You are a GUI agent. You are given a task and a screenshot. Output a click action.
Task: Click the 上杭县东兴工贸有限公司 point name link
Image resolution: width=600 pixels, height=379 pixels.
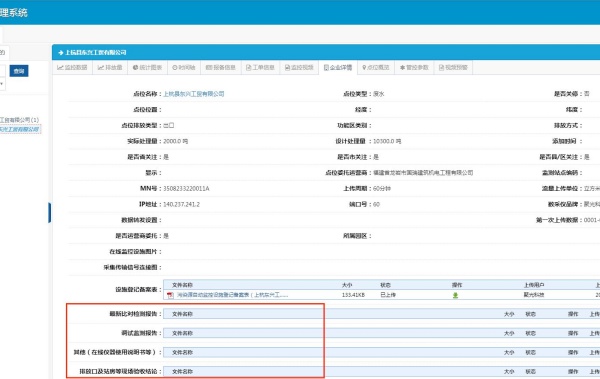pos(194,94)
